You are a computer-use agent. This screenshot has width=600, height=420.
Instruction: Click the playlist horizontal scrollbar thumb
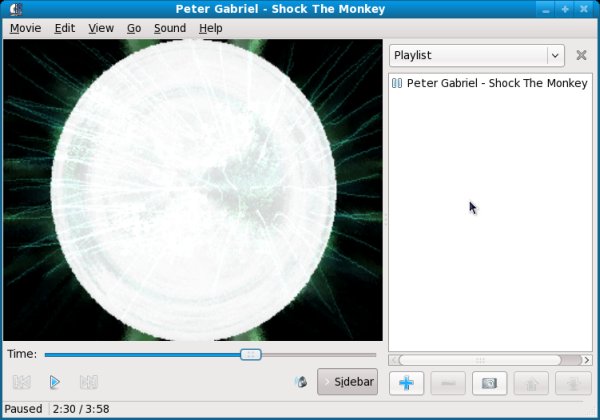[x=480, y=360]
